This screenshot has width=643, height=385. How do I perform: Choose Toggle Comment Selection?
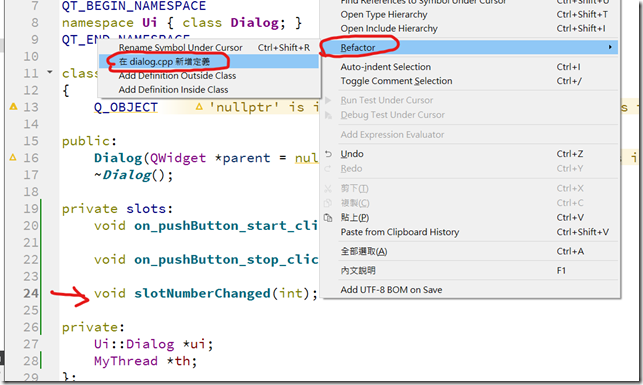tap(470, 81)
